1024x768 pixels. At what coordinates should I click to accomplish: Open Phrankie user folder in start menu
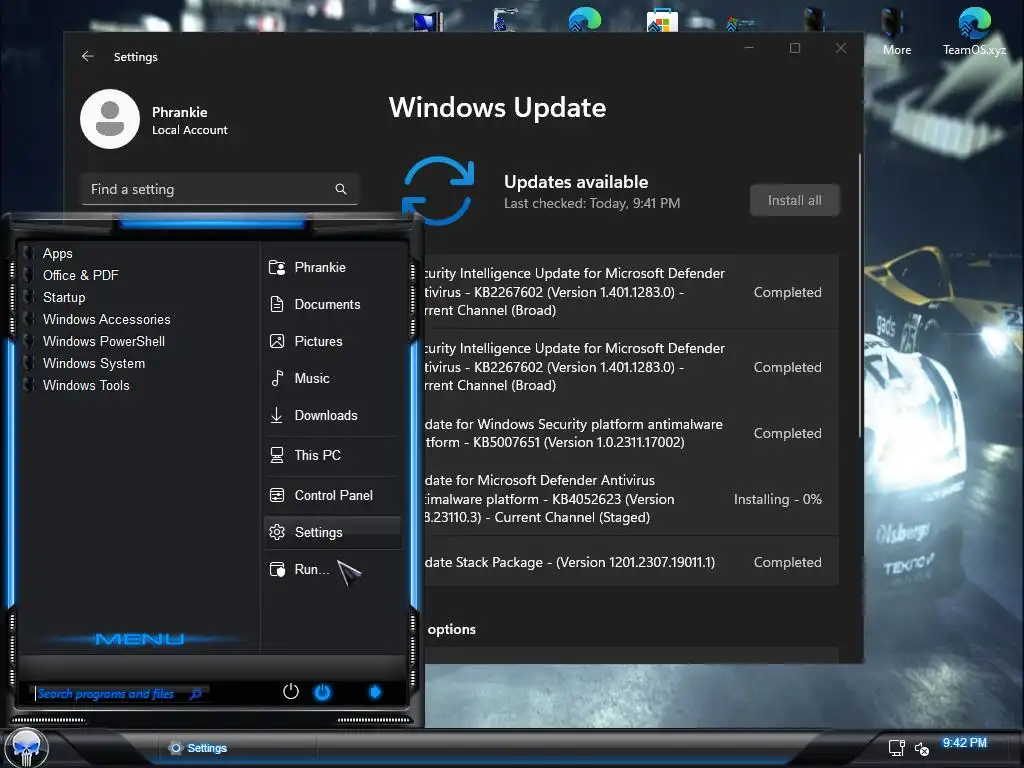(332, 268)
